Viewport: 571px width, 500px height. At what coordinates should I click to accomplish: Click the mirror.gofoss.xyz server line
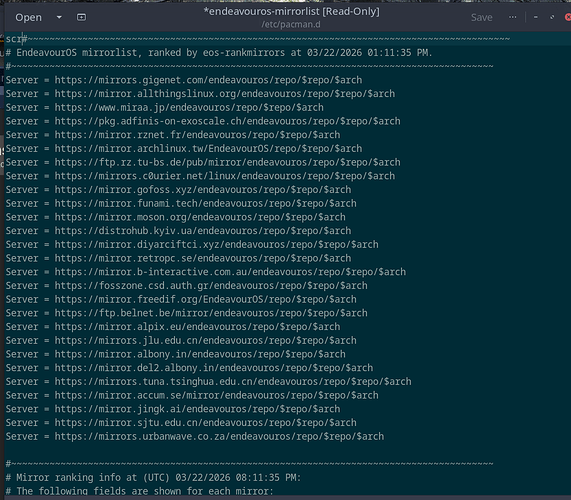tap(178, 190)
